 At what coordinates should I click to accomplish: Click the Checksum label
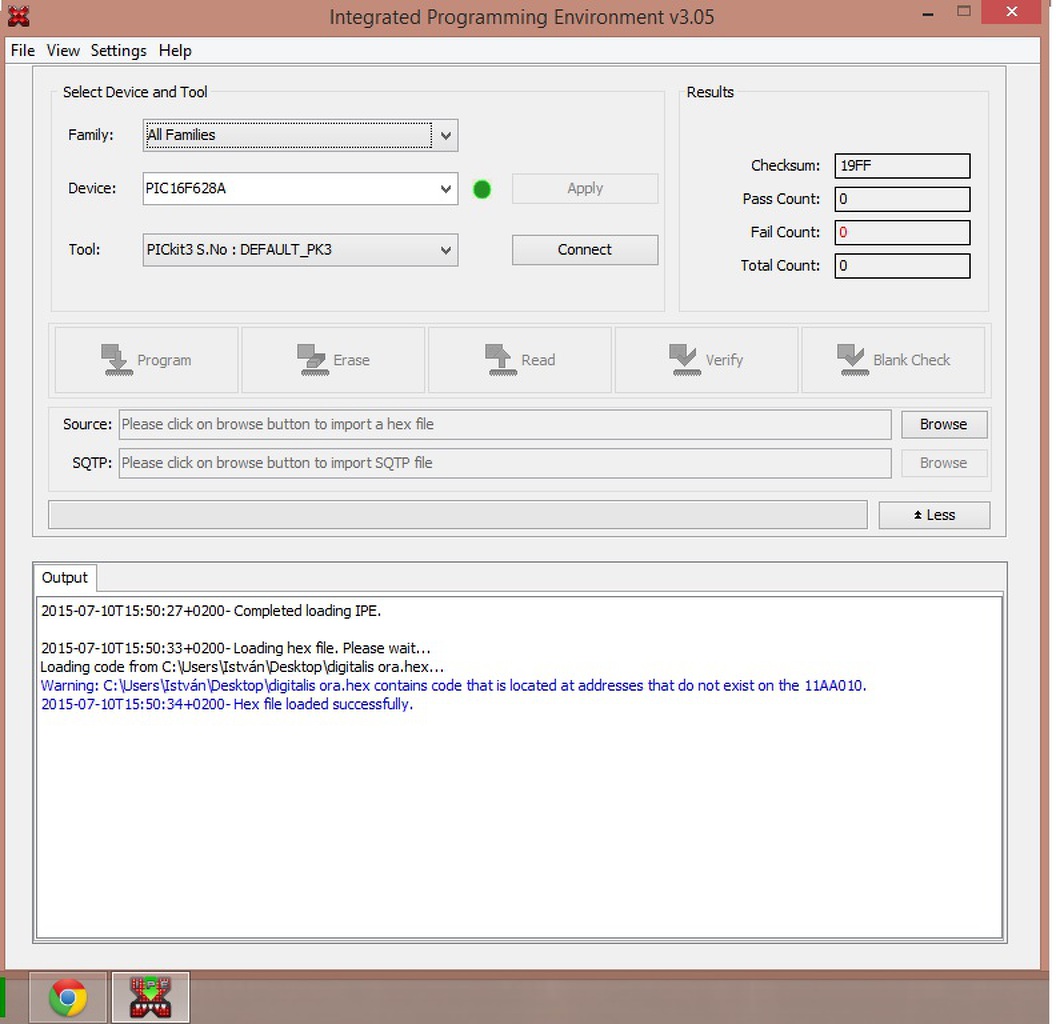785,166
